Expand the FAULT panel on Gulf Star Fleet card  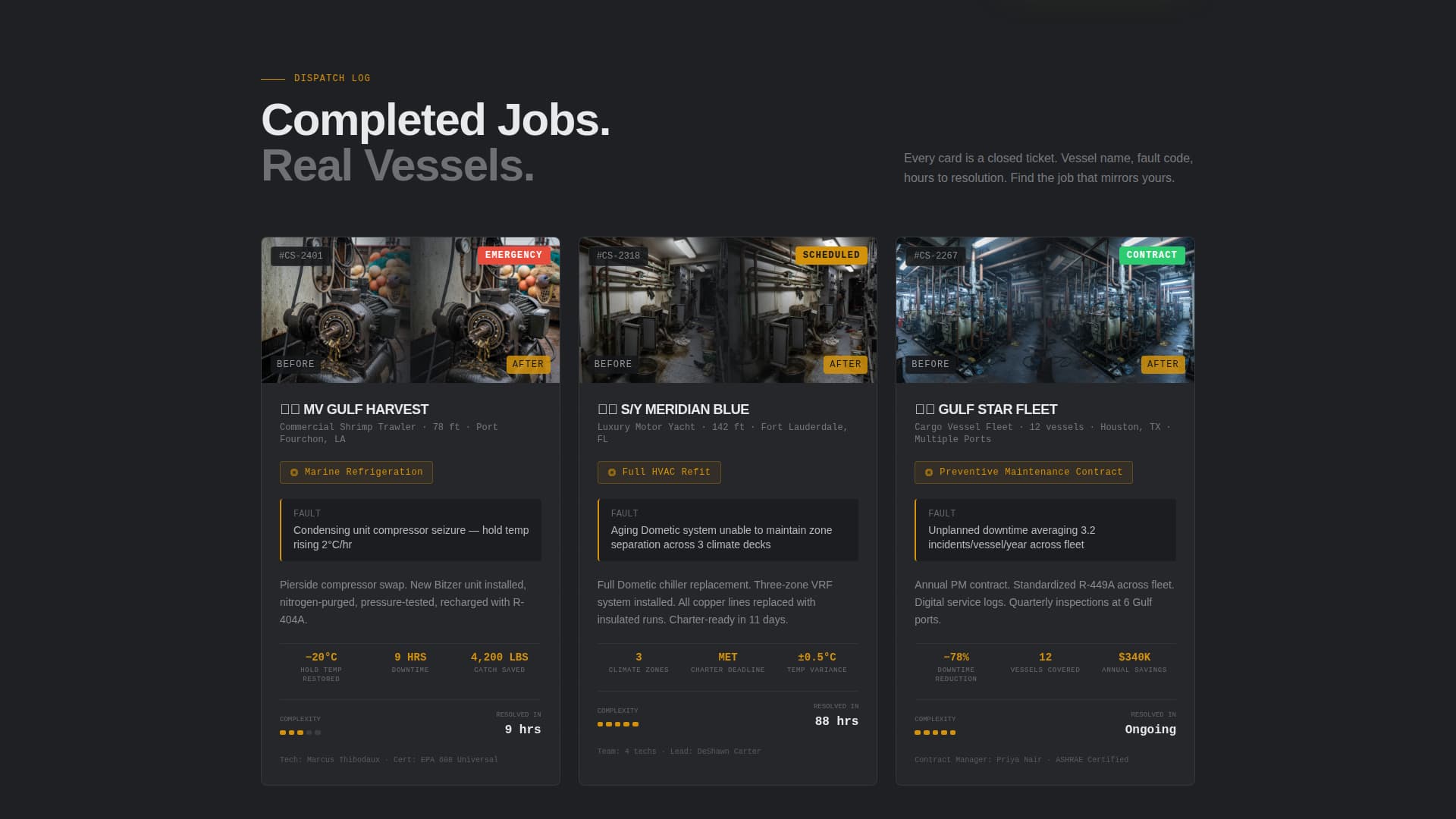1044,530
